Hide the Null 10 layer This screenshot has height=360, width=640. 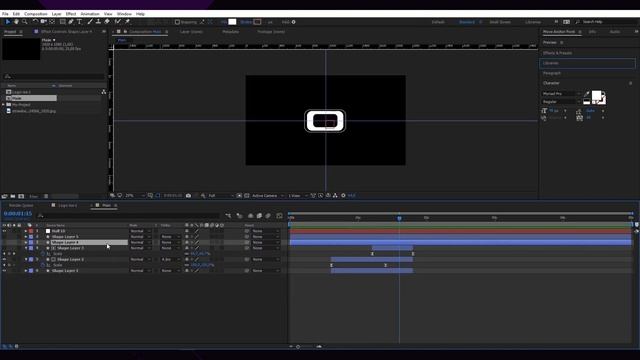pos(4,231)
